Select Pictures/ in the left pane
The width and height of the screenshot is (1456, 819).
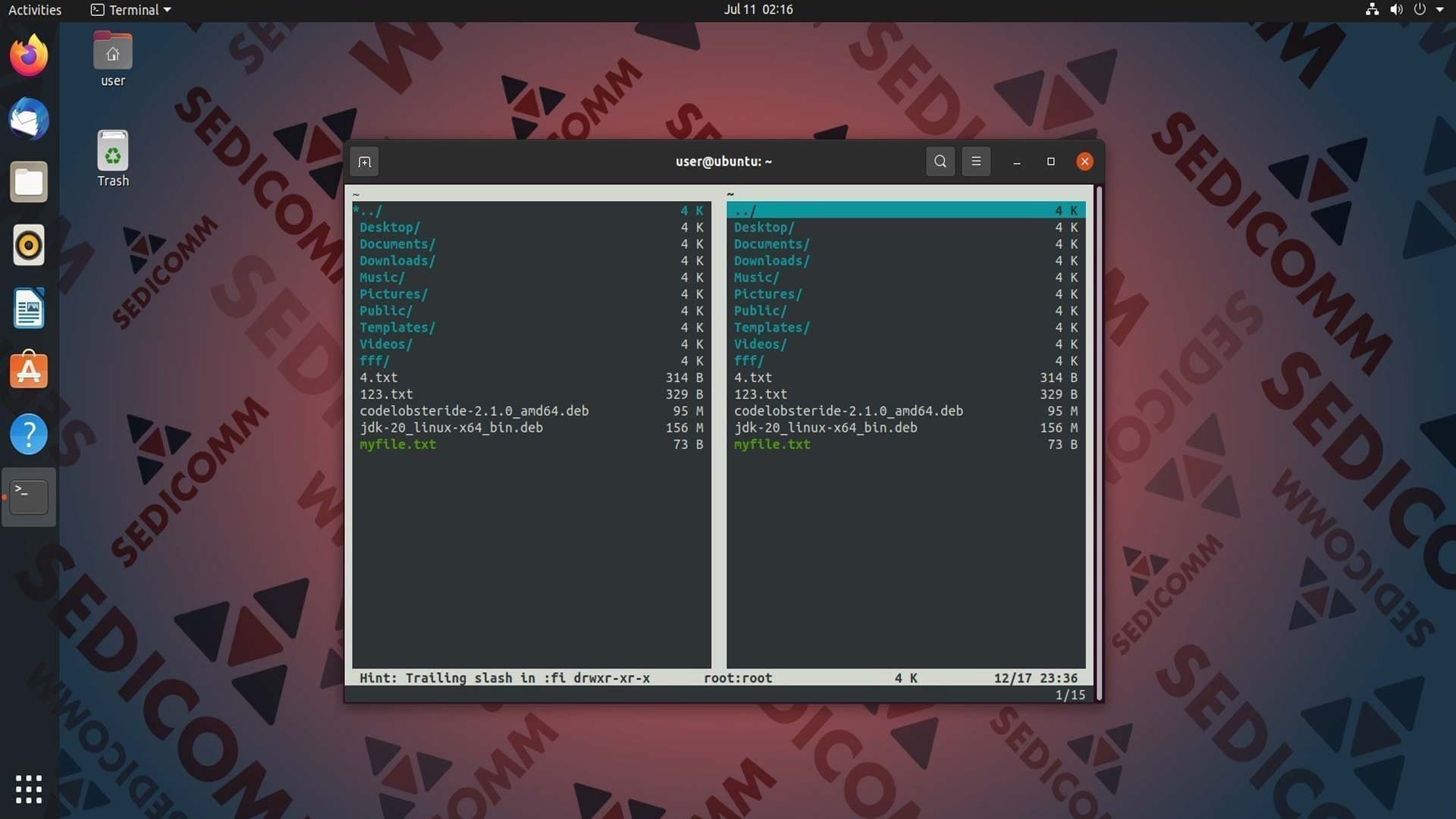coord(532,294)
